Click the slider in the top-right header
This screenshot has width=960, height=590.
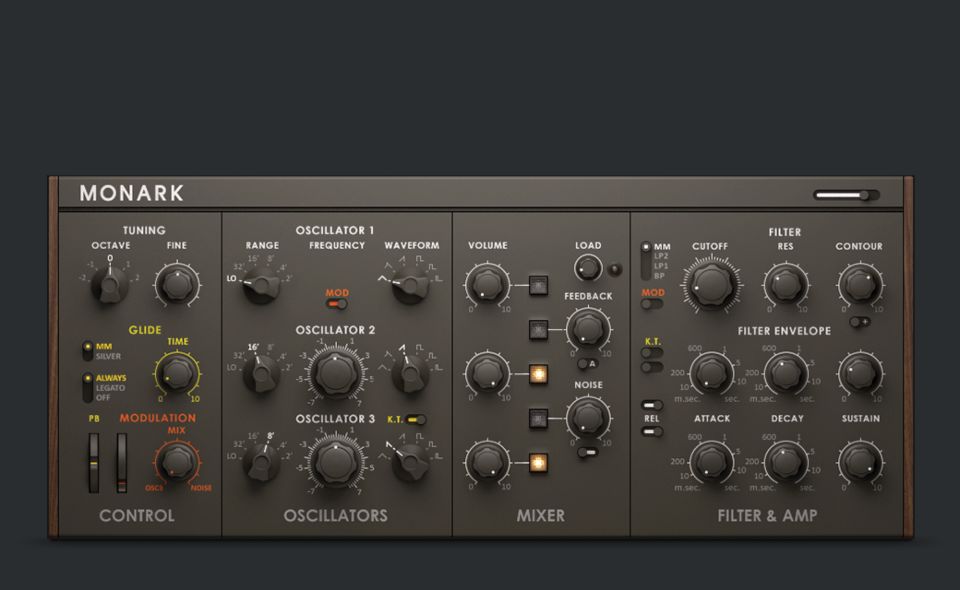(845, 195)
